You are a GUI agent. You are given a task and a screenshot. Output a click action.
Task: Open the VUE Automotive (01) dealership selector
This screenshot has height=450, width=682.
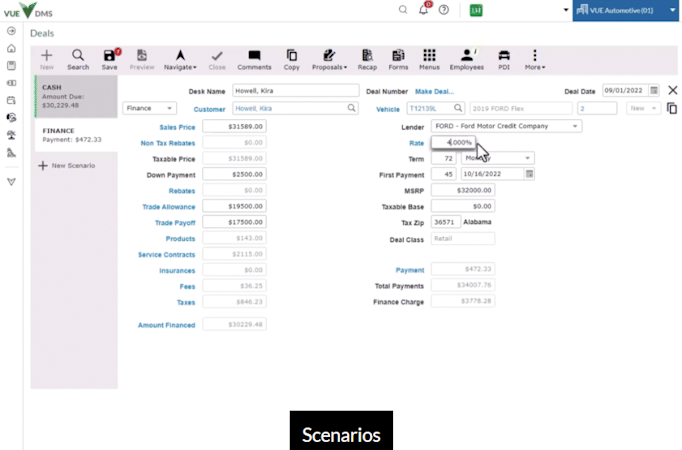click(625, 10)
